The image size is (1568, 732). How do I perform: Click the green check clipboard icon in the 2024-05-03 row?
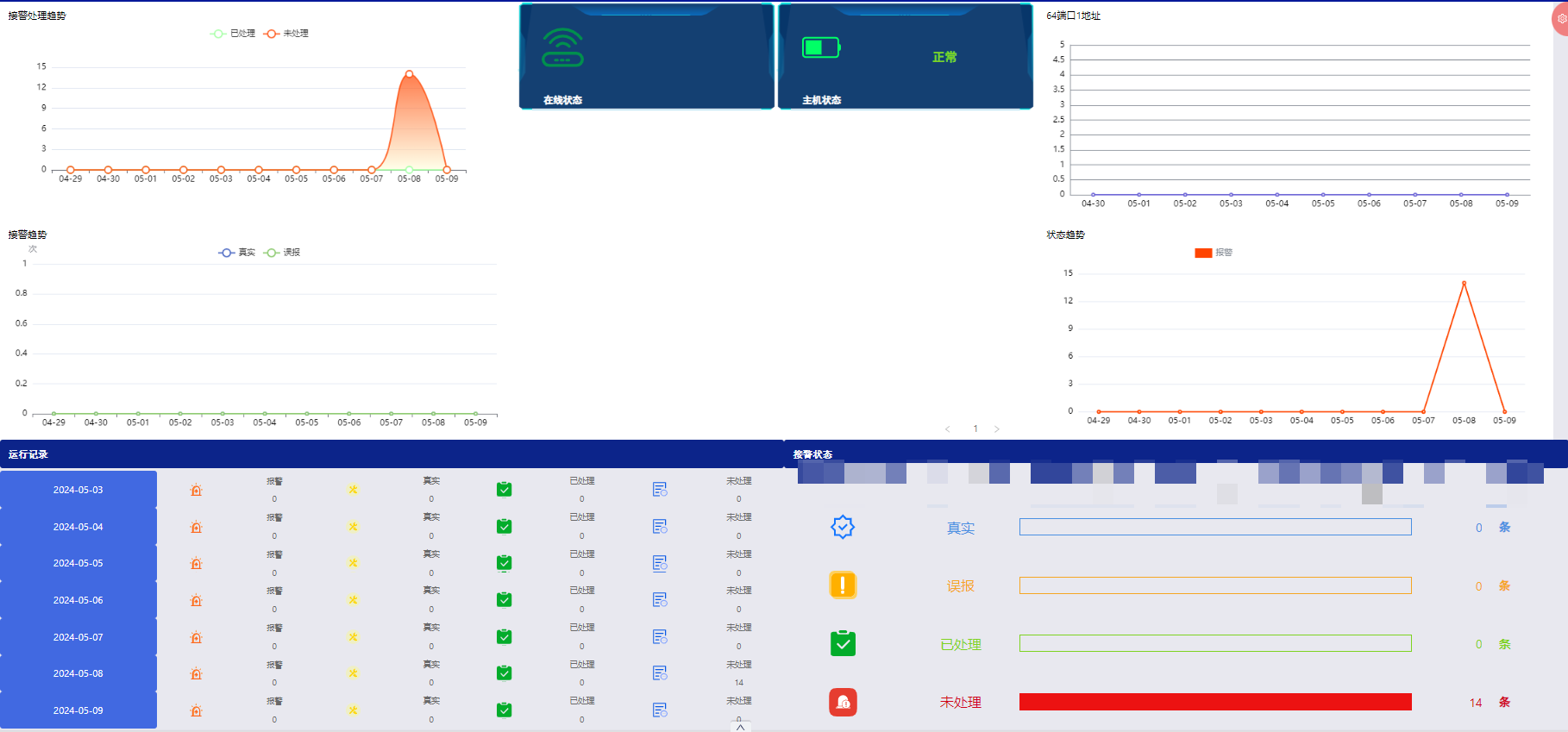pyautogui.click(x=505, y=490)
